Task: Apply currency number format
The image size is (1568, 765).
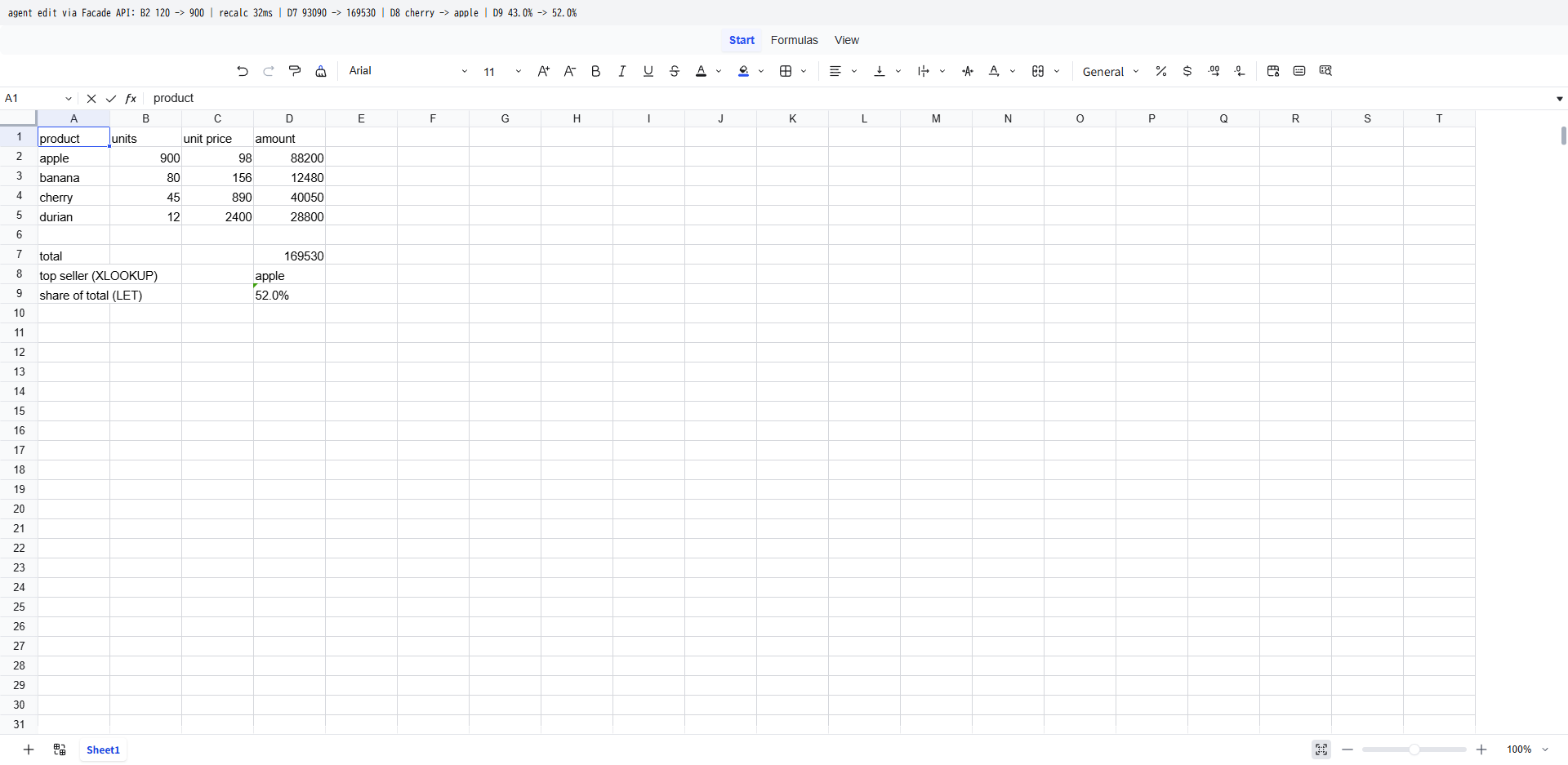Action: 1187,71
